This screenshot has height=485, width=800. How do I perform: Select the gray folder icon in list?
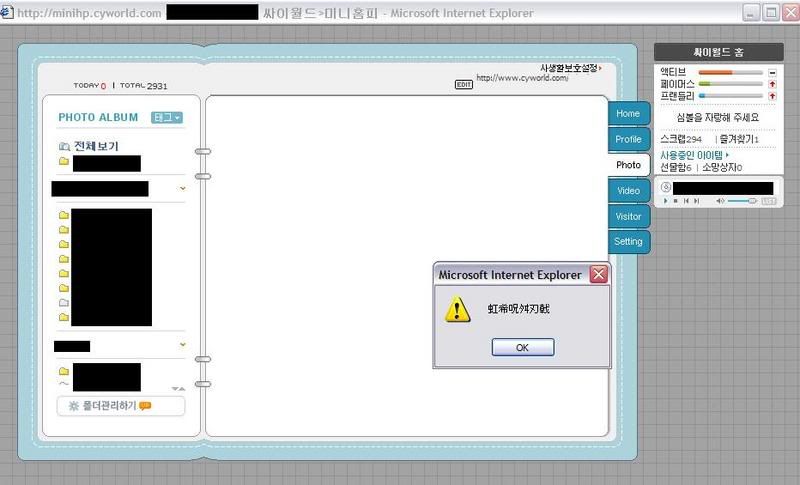click(64, 302)
